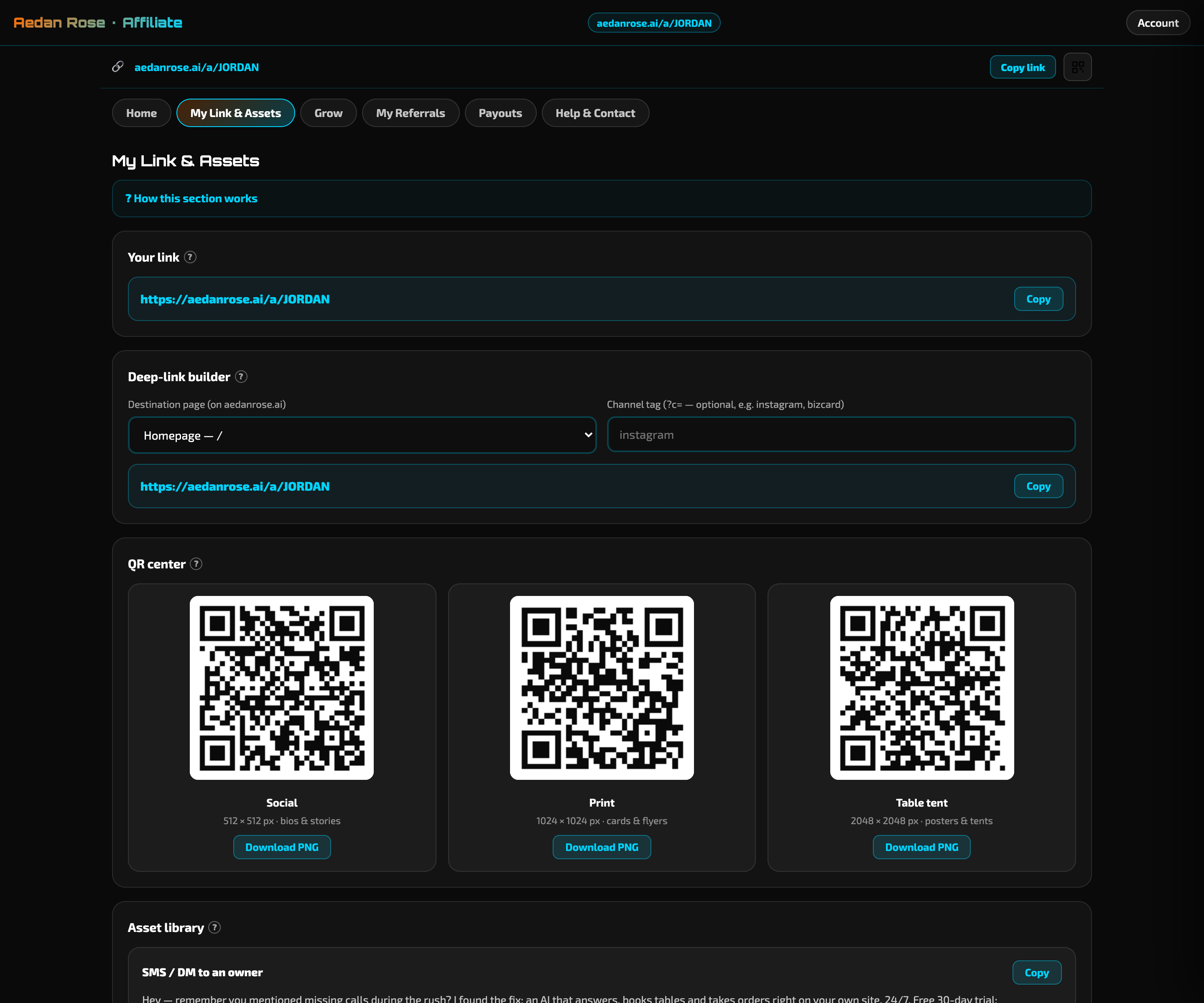Open the Help & Contact tab

(595, 113)
